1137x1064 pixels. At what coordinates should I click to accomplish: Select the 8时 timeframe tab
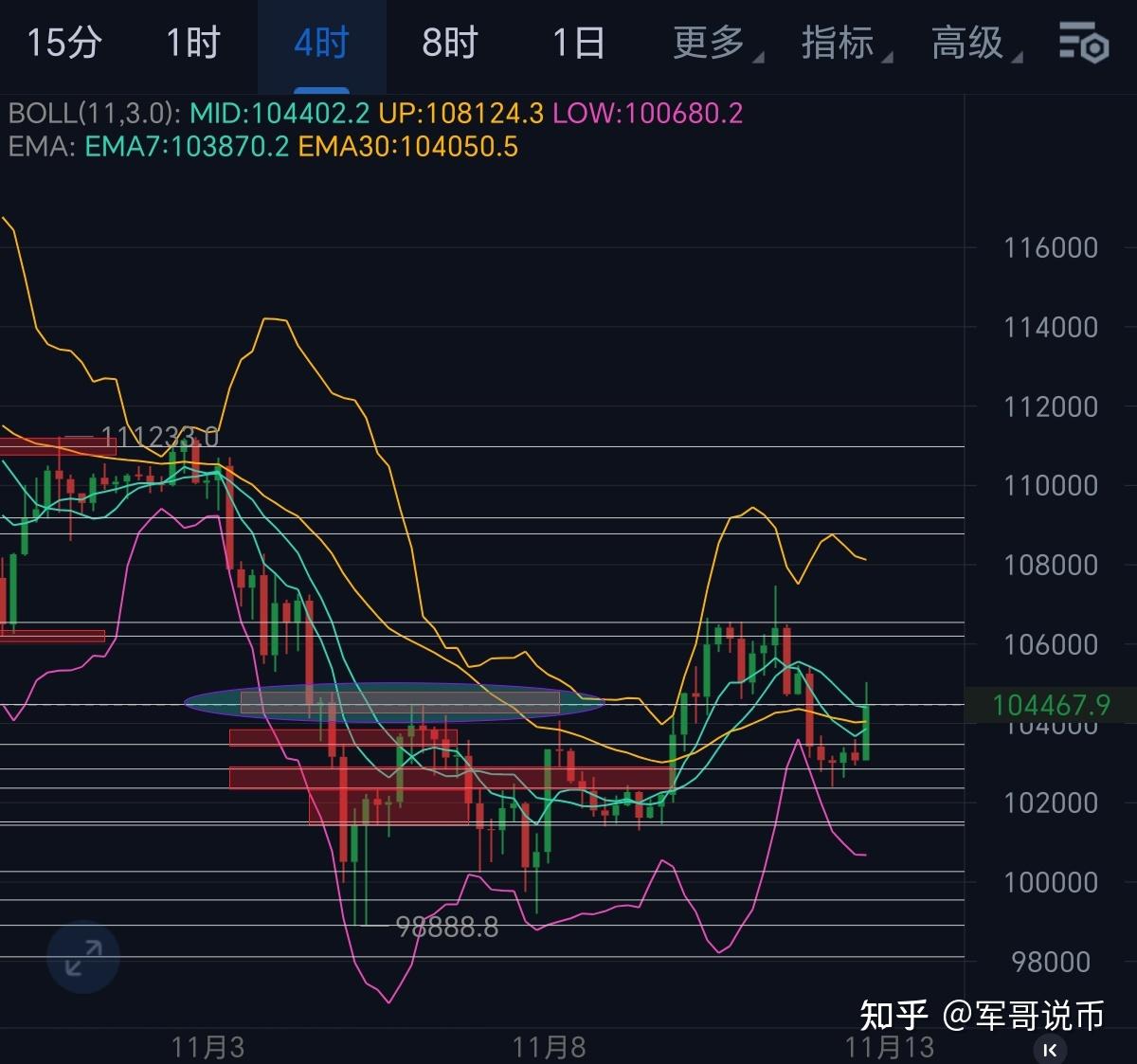(x=450, y=43)
